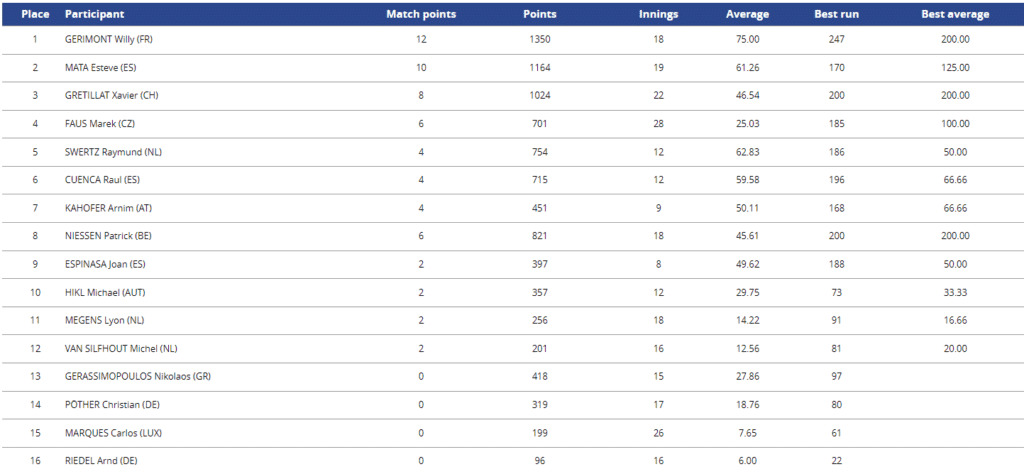Open VAN SILFHOUT Michel (NL) entry
Screen dimensions: 1024x474
coord(121,348)
